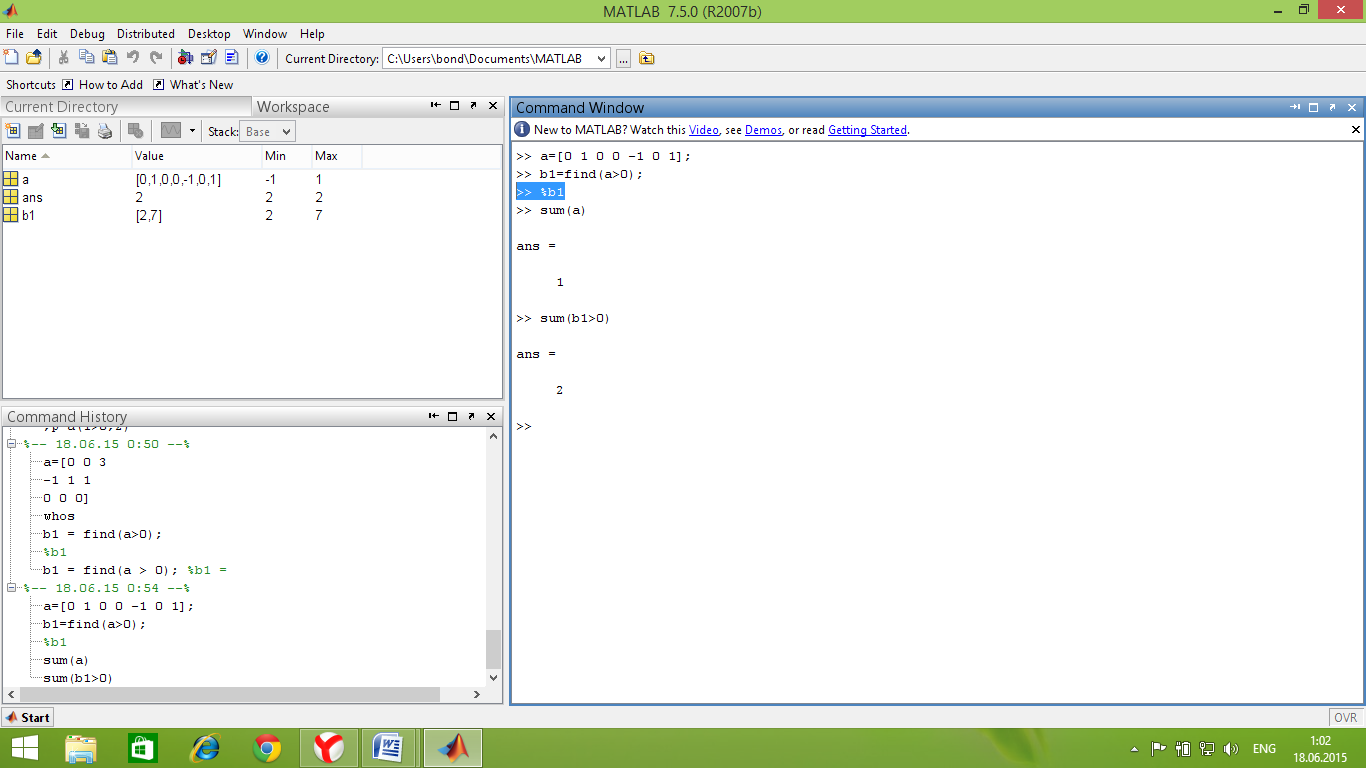
Task: Print the workspace contents
Action: pyautogui.click(x=105, y=131)
